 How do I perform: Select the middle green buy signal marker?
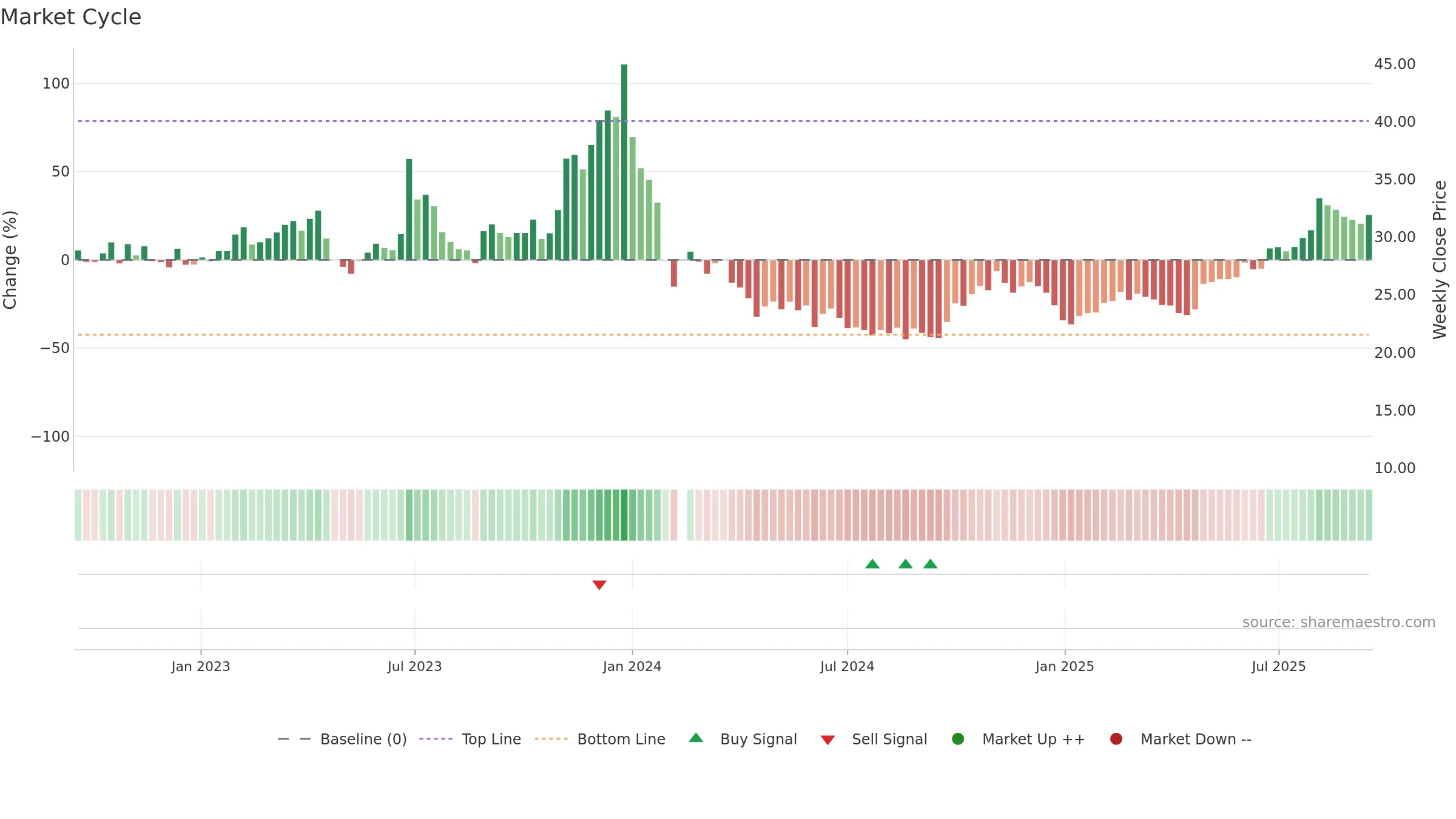tap(905, 564)
